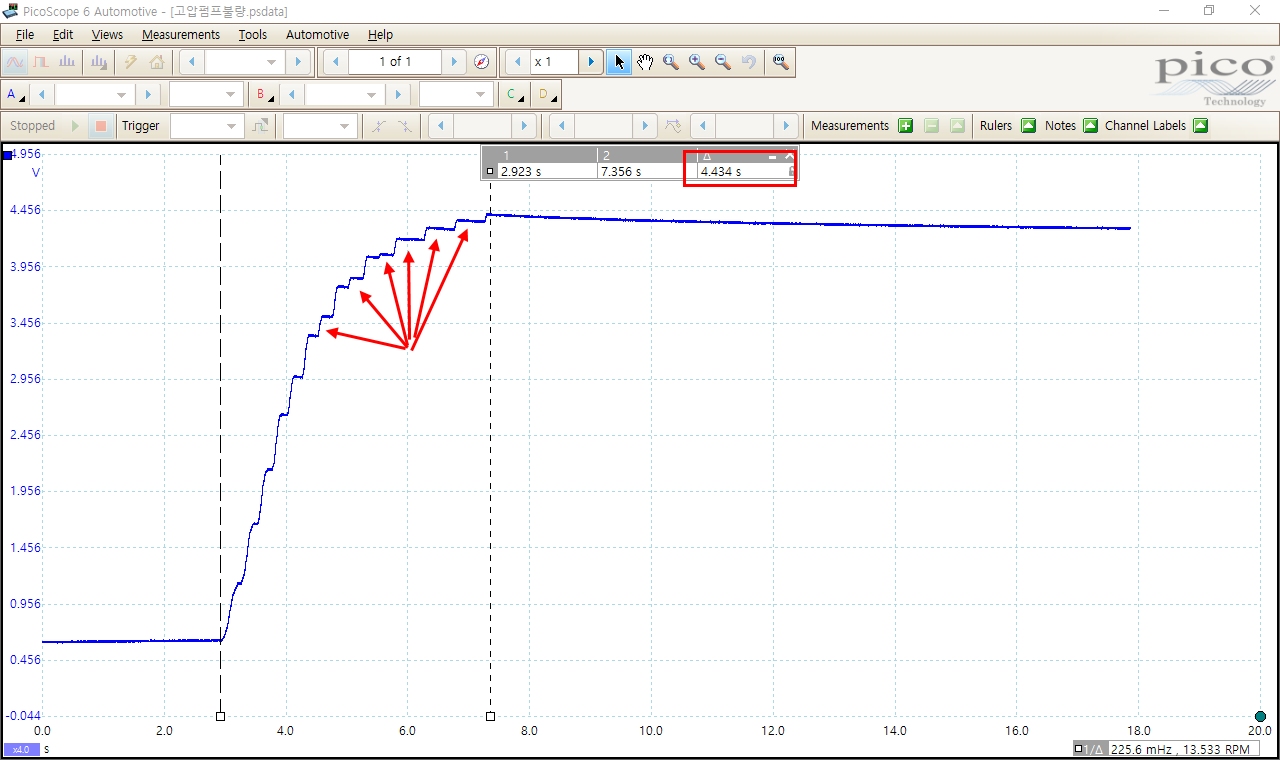Open the Help menu
This screenshot has width=1280, height=760.
[380, 34]
